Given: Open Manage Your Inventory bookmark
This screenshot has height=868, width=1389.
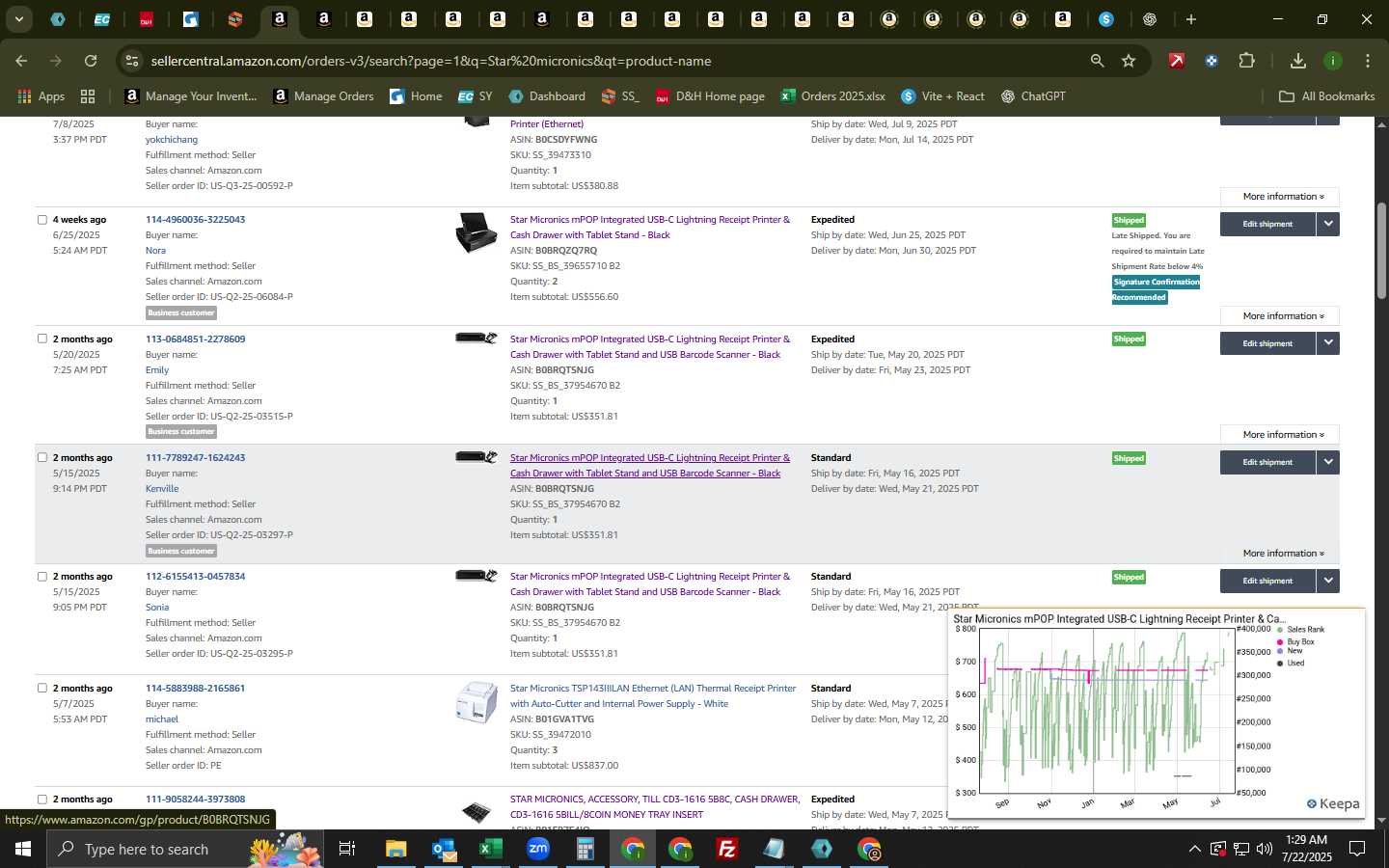Looking at the screenshot, I should (x=191, y=96).
